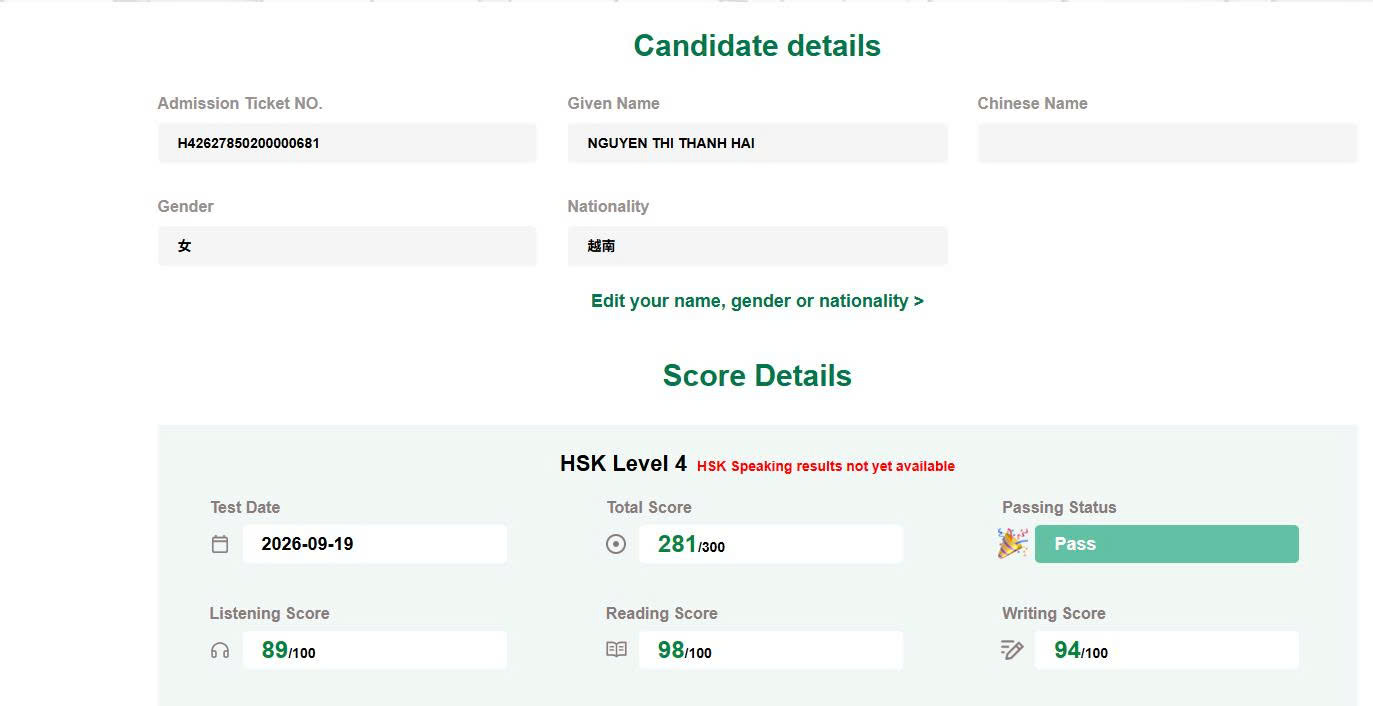
Task: Click the 'Gender' label
Action: (186, 206)
